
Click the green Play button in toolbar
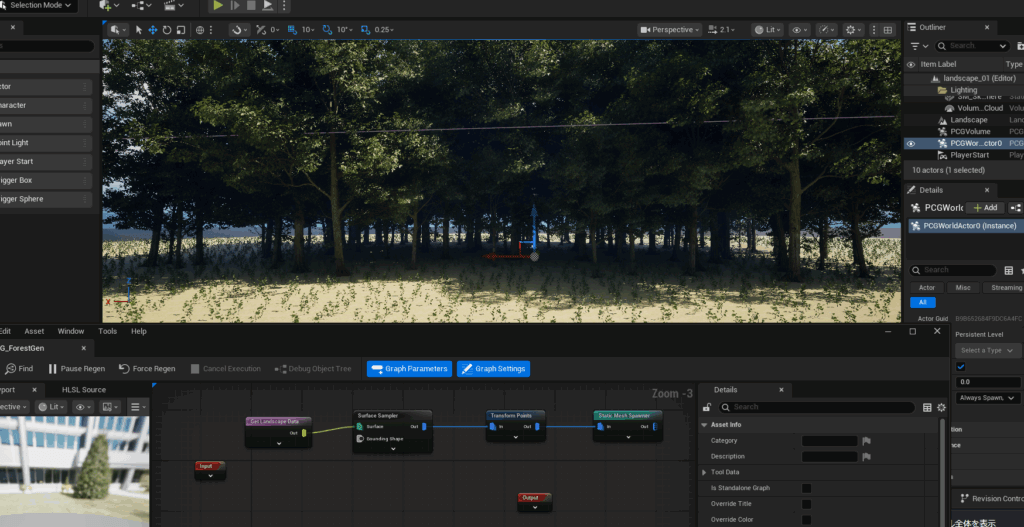[x=218, y=6]
